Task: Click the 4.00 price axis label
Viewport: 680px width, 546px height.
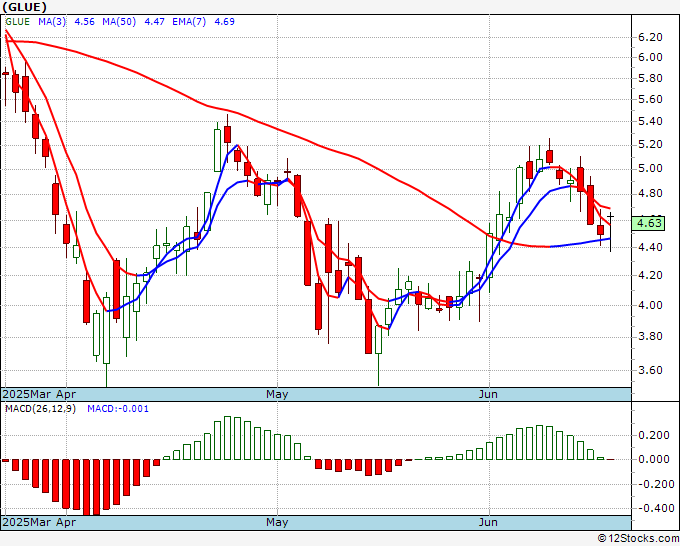Action: (651, 305)
